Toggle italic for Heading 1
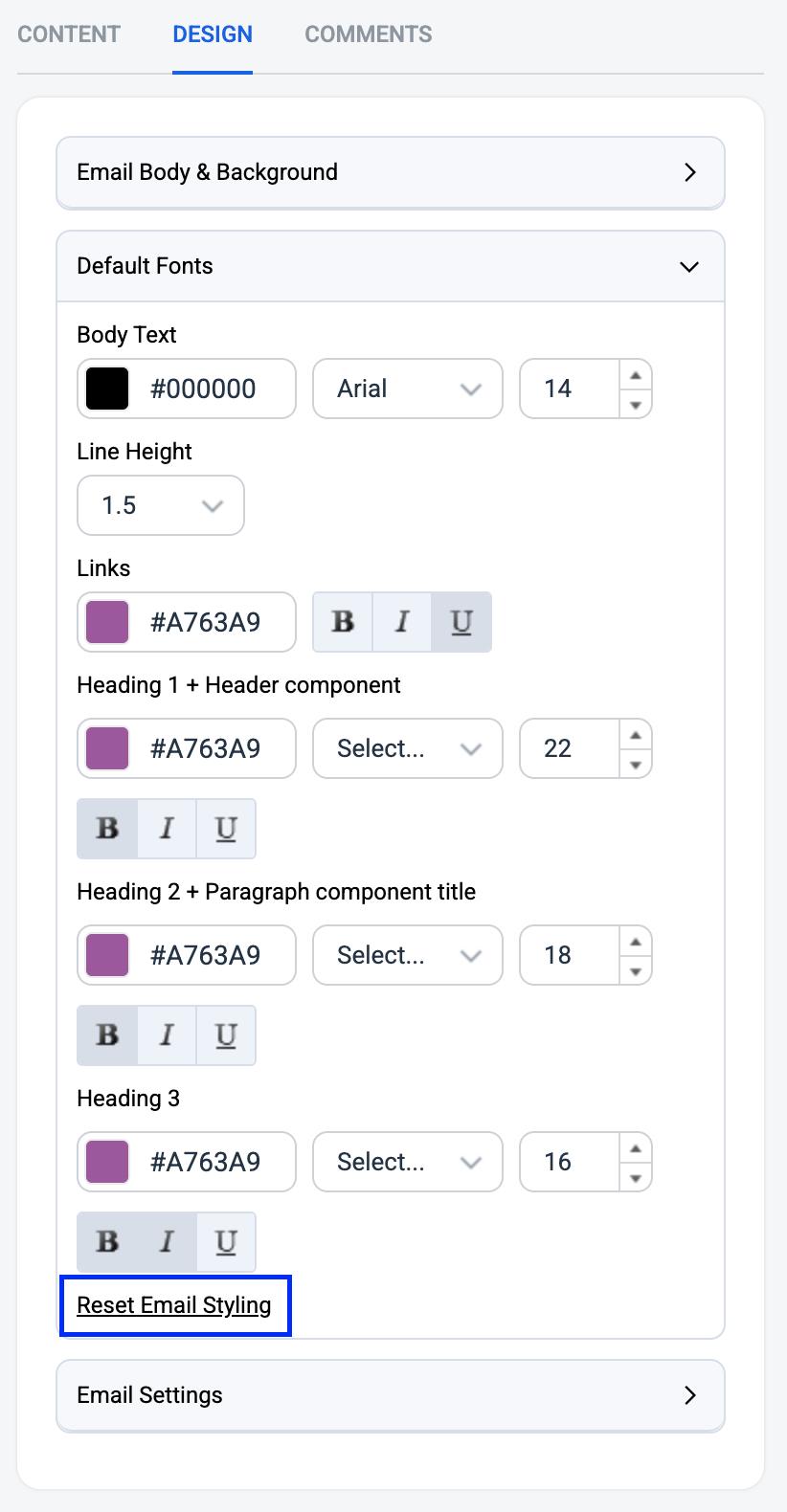Viewport: 787px width, 1512px height. click(167, 829)
